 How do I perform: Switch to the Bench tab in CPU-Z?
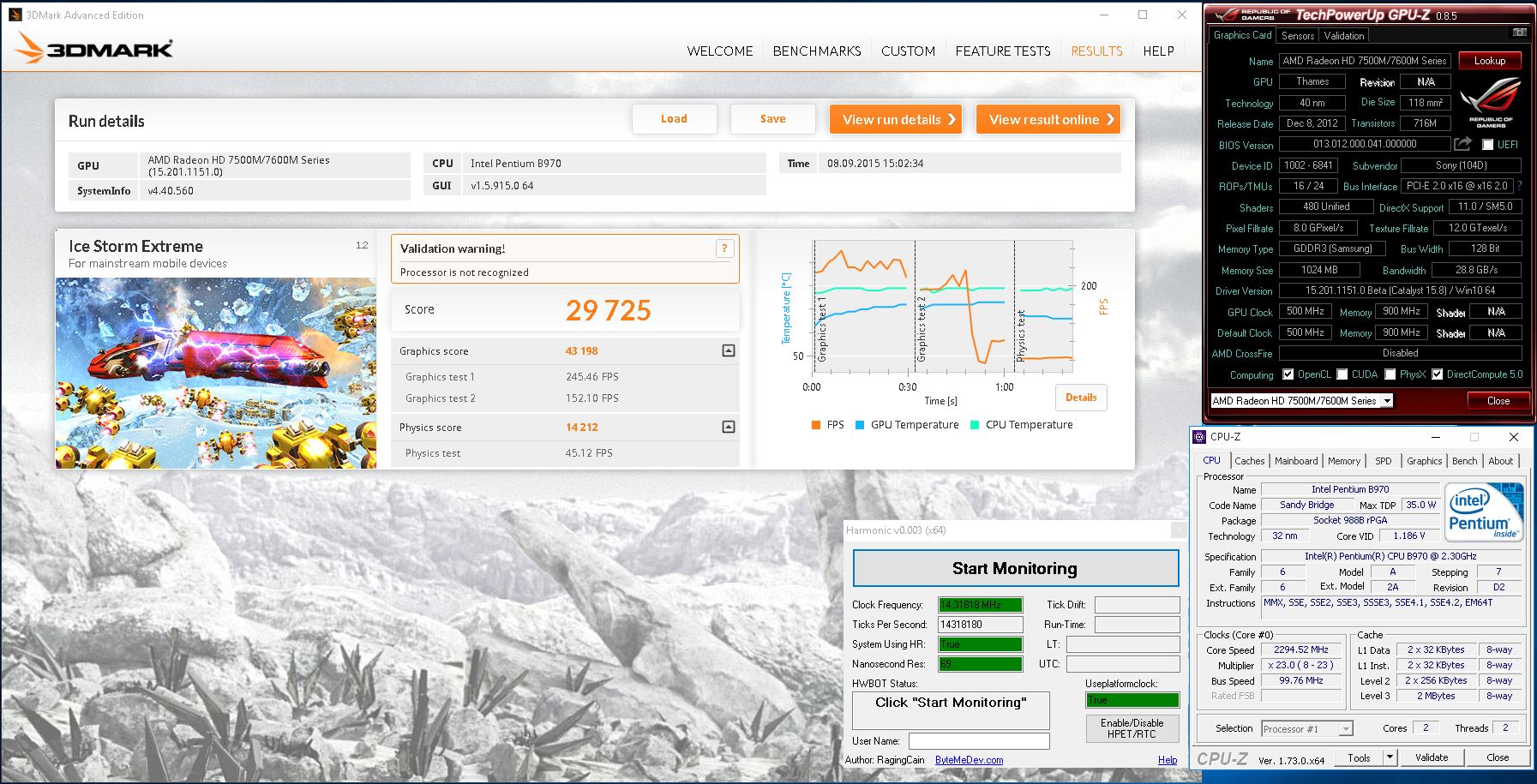click(x=1464, y=461)
